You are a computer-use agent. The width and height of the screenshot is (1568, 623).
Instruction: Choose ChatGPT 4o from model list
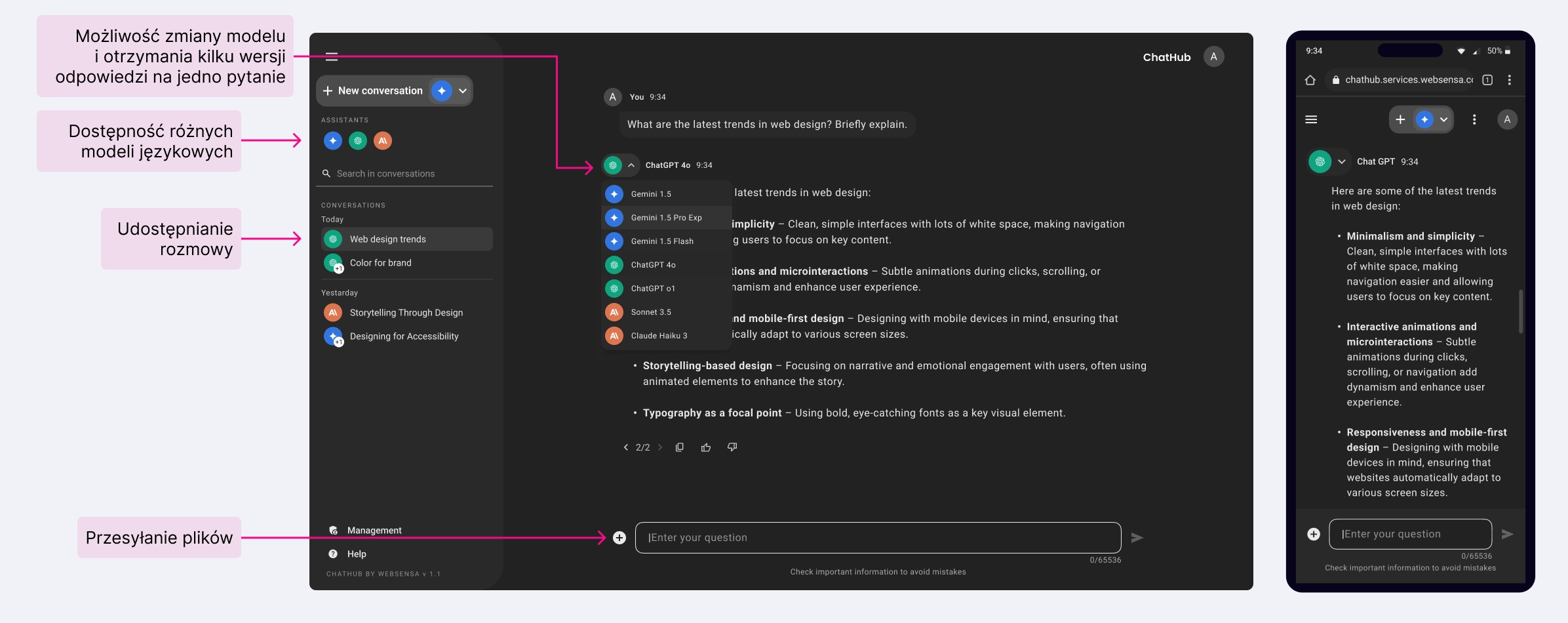666,265
